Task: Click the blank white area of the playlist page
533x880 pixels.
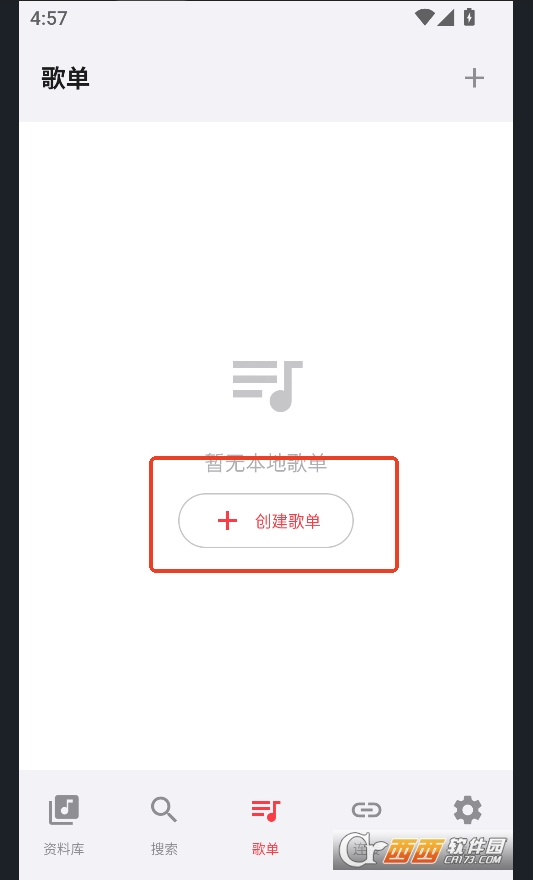Action: 266,236
